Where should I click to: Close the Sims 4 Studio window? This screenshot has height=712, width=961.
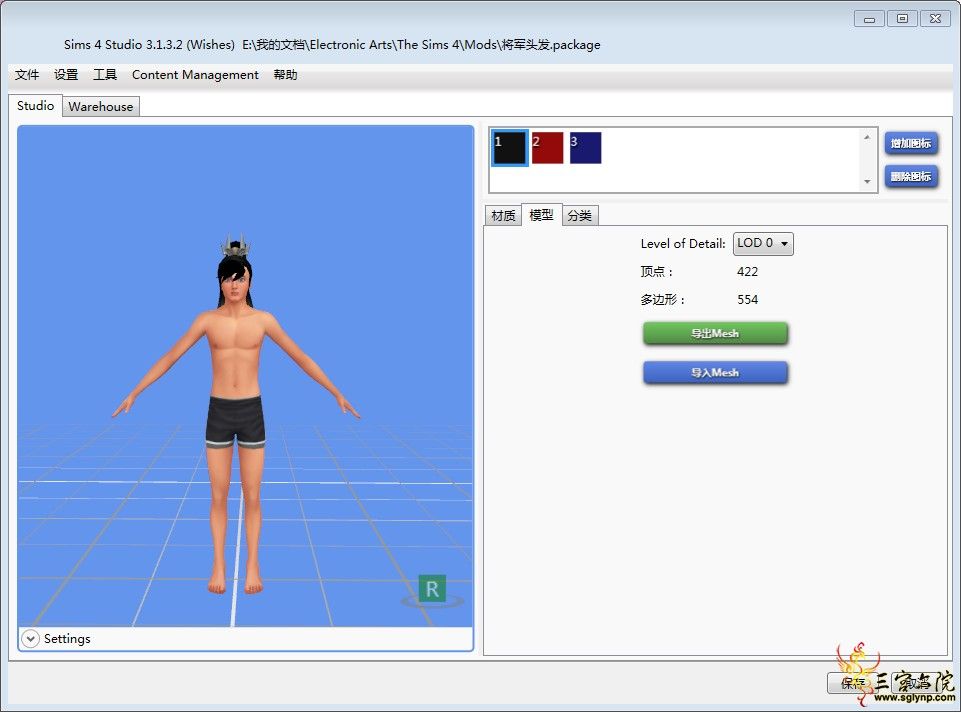click(935, 19)
